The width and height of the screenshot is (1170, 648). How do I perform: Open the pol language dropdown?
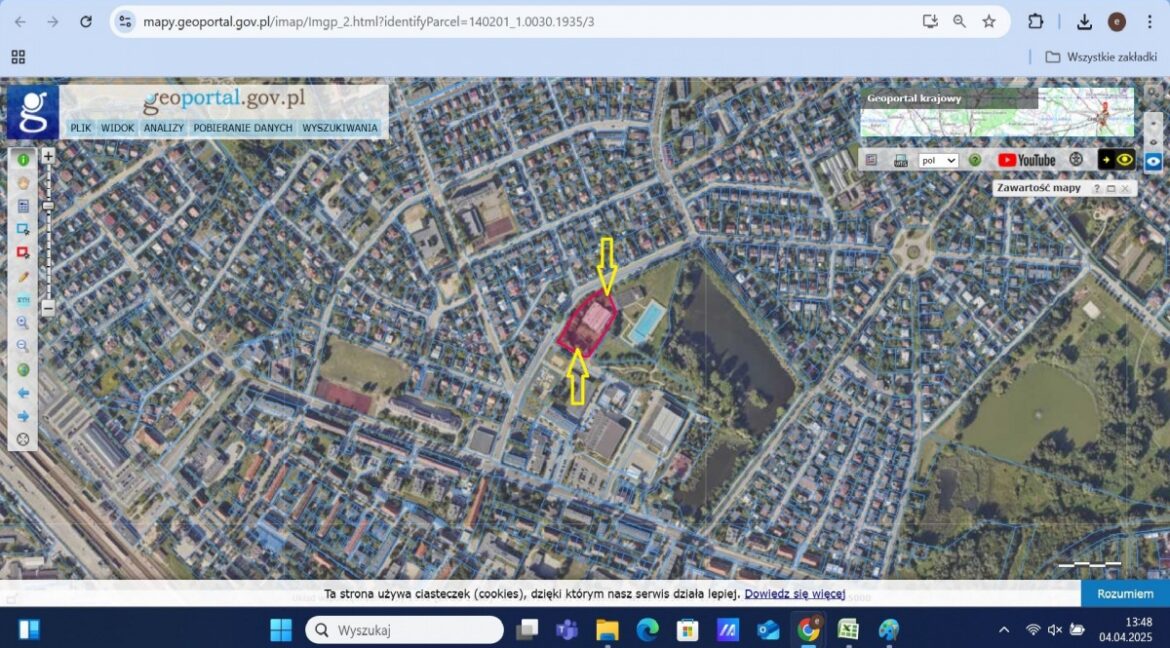pos(939,160)
